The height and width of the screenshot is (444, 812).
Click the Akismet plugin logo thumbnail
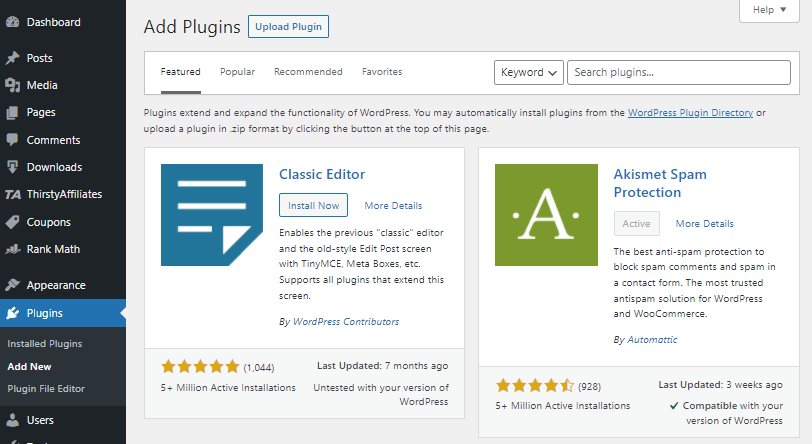(546, 215)
